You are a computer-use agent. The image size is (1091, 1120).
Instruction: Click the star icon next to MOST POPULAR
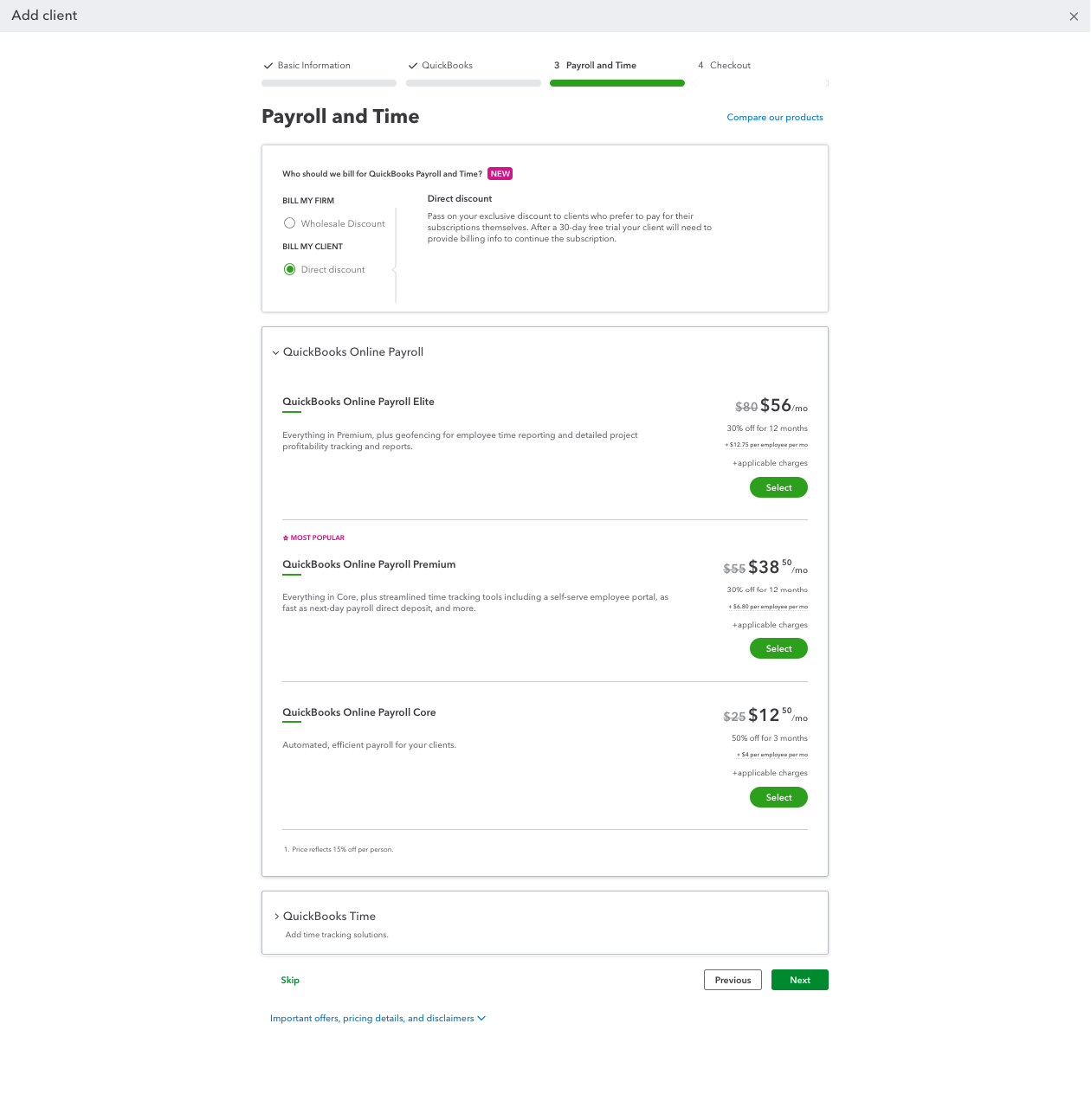[286, 537]
